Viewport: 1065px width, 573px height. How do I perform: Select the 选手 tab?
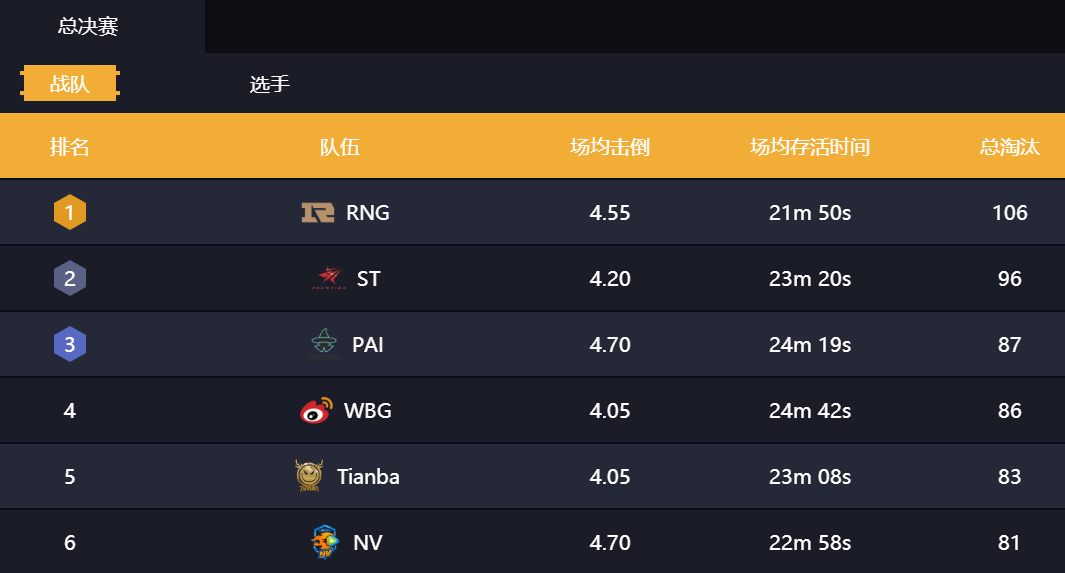click(x=270, y=84)
